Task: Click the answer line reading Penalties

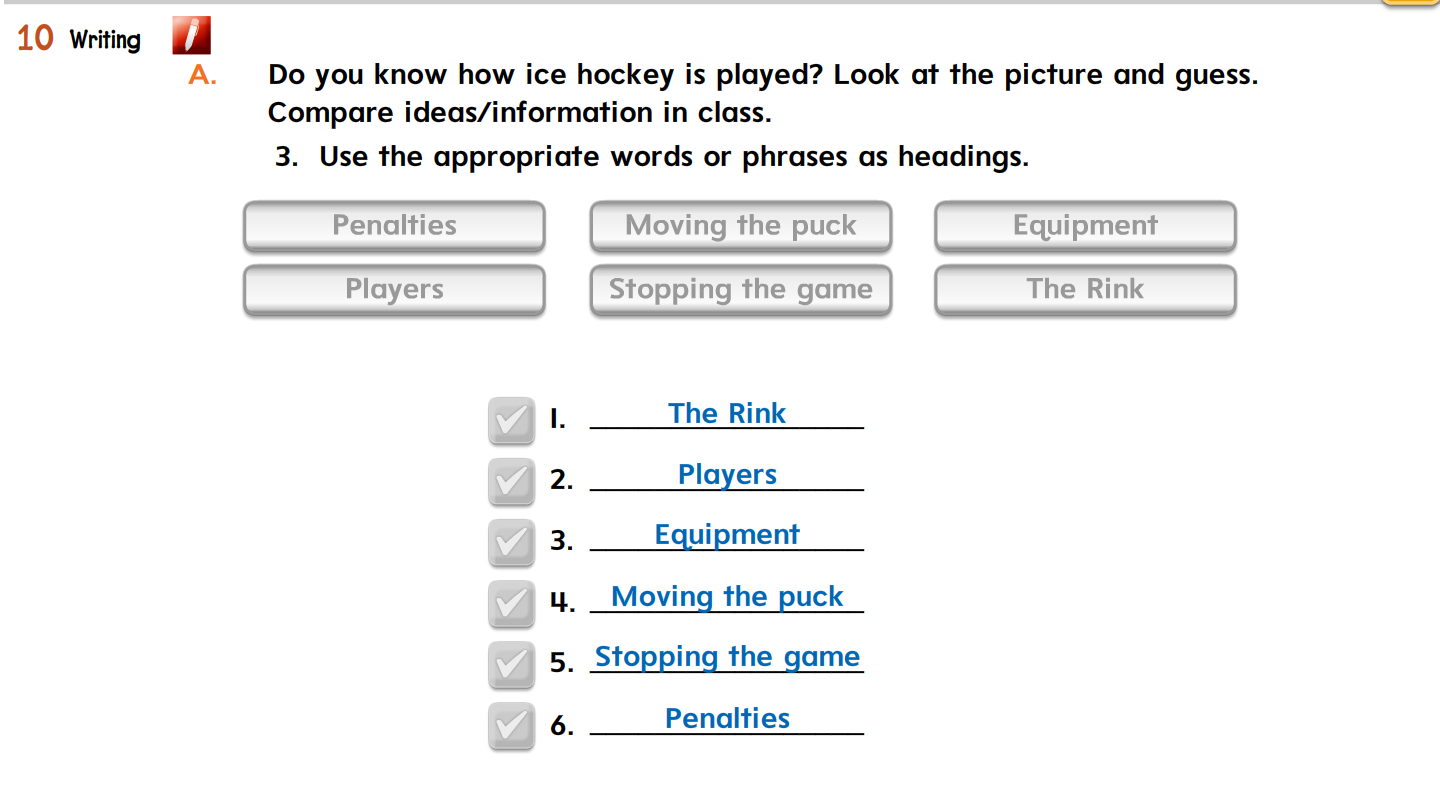Action: pyautogui.click(x=727, y=719)
